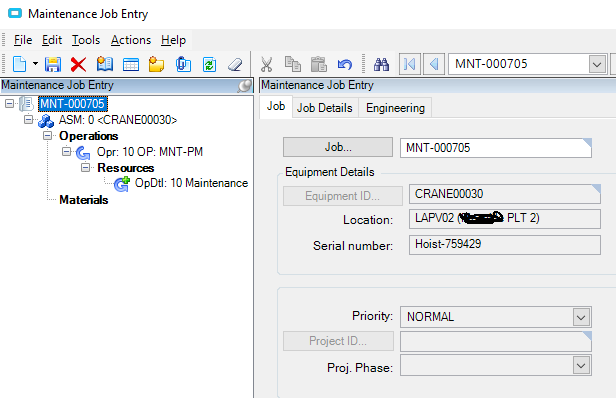Undo with the blue curved arrow icon
The width and height of the screenshot is (616, 398).
point(345,64)
